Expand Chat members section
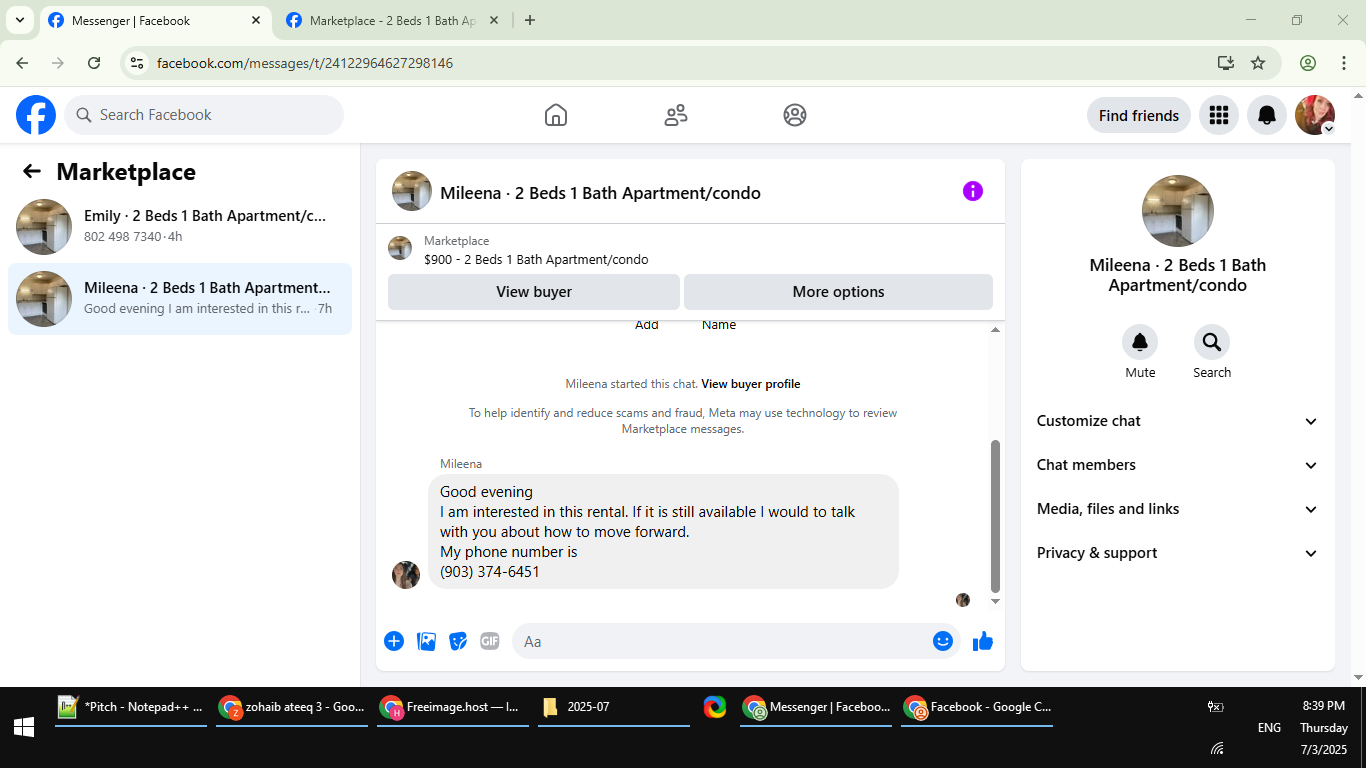 tap(1178, 465)
